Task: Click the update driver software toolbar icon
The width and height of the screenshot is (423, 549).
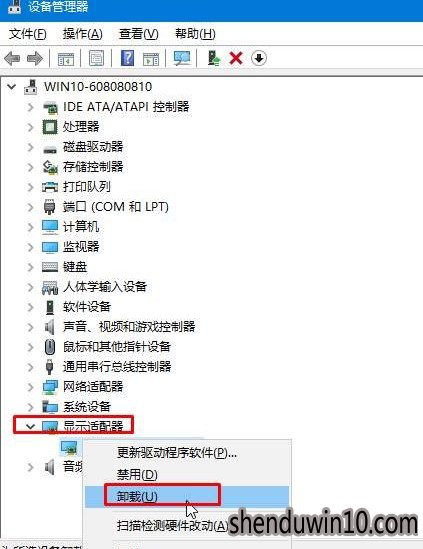Action: pos(214,58)
